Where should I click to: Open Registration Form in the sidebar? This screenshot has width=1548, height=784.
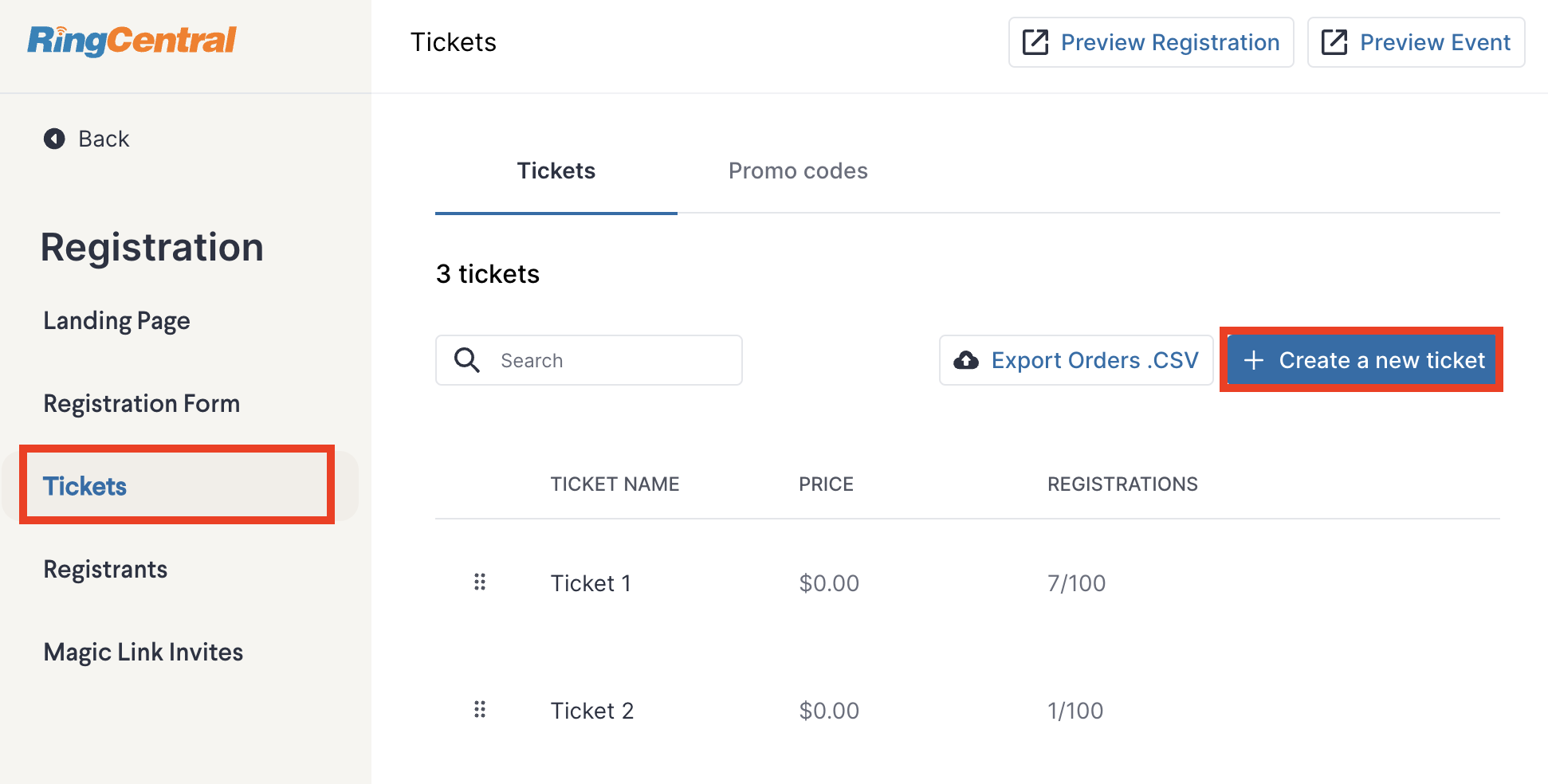click(142, 403)
